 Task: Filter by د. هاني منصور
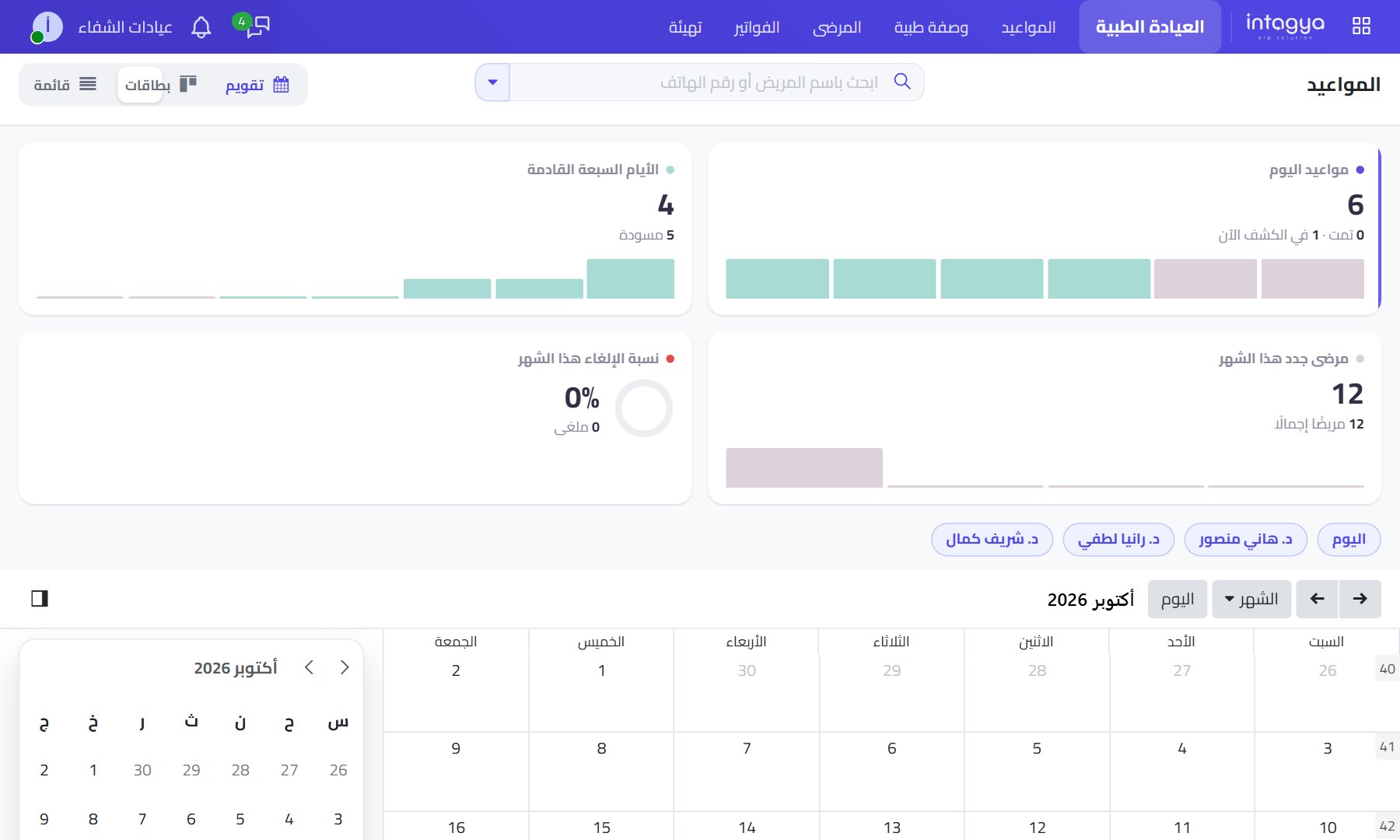(x=1245, y=539)
